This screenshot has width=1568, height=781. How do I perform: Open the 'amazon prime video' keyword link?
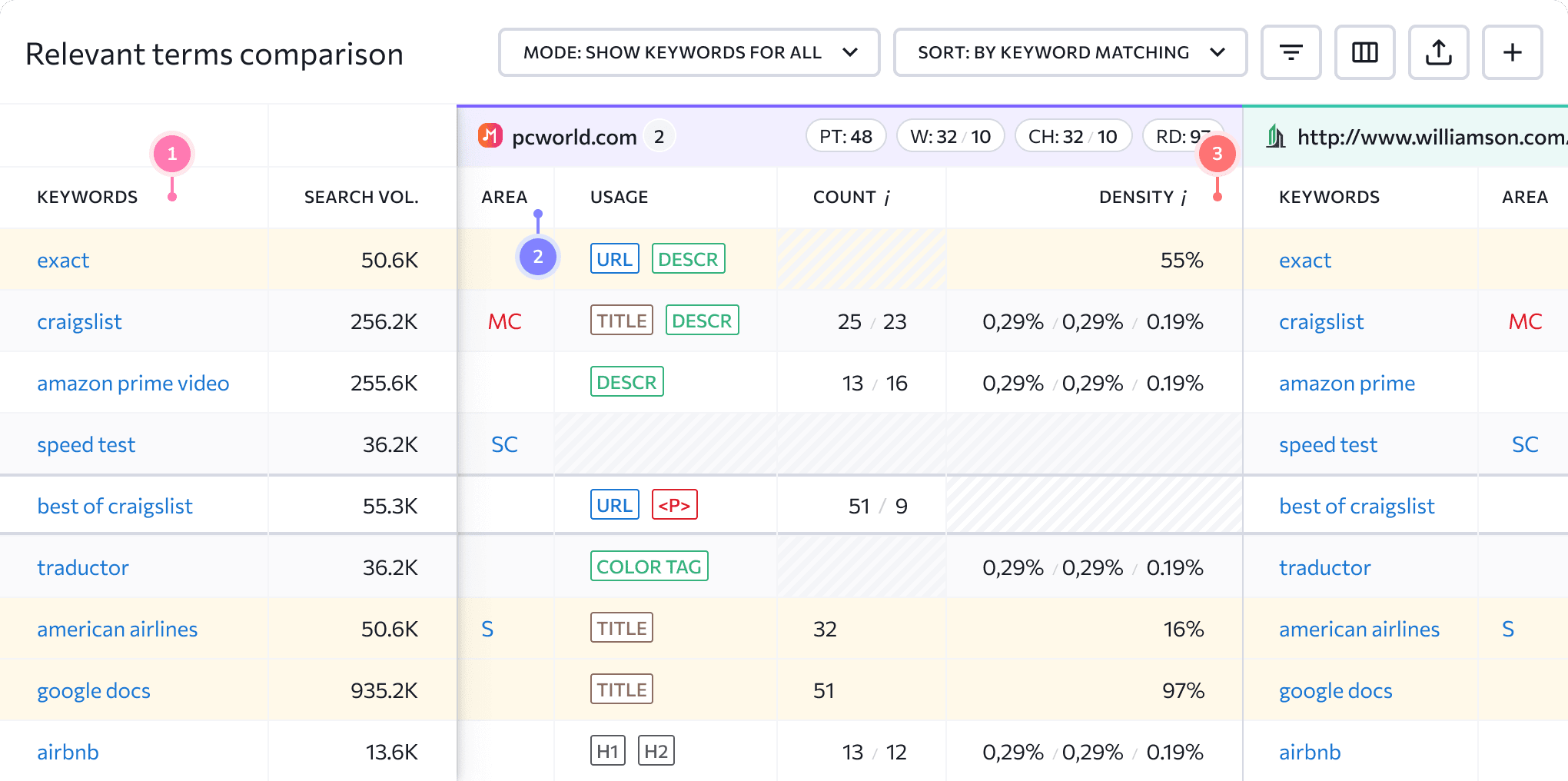click(133, 383)
